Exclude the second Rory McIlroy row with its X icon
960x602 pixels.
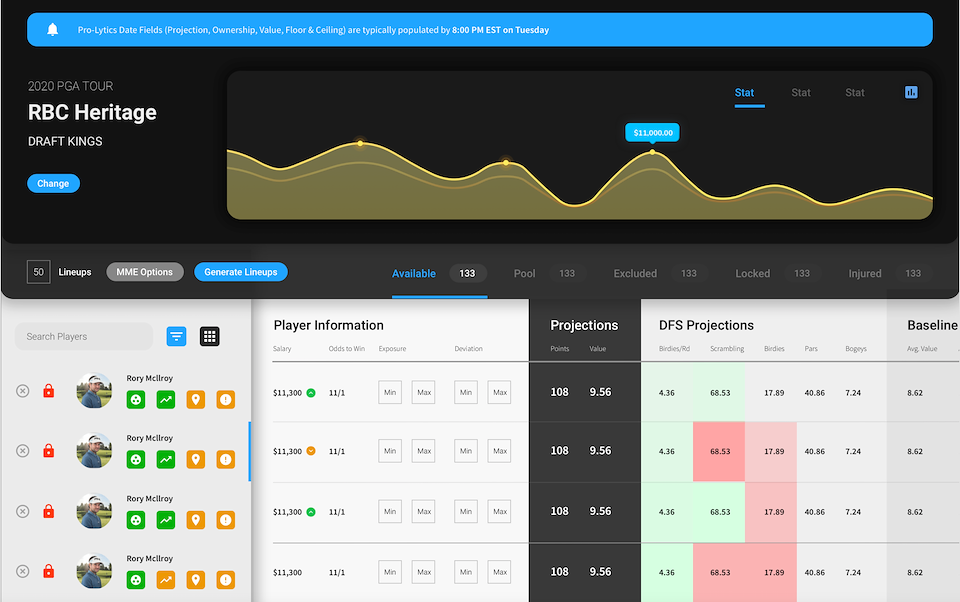[23, 451]
